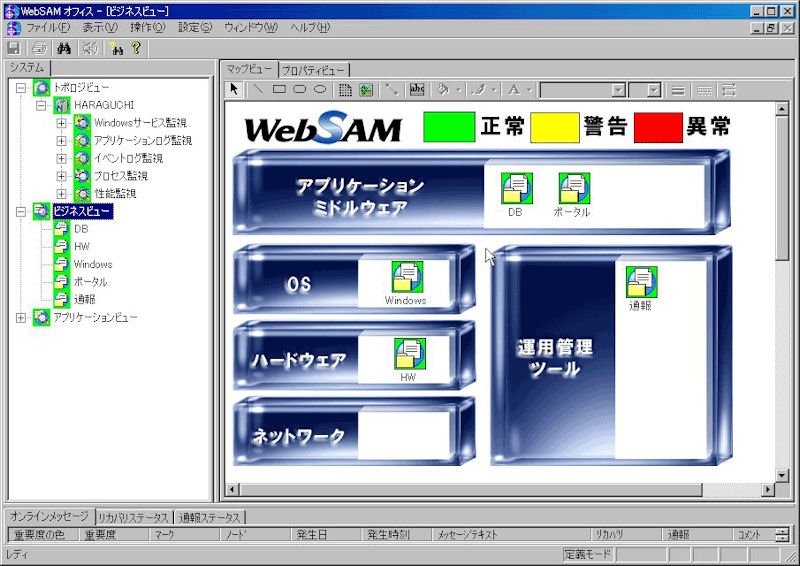The height and width of the screenshot is (566, 800).
Task: Click the save floppy disk toolbar icon
Action: click(14, 48)
